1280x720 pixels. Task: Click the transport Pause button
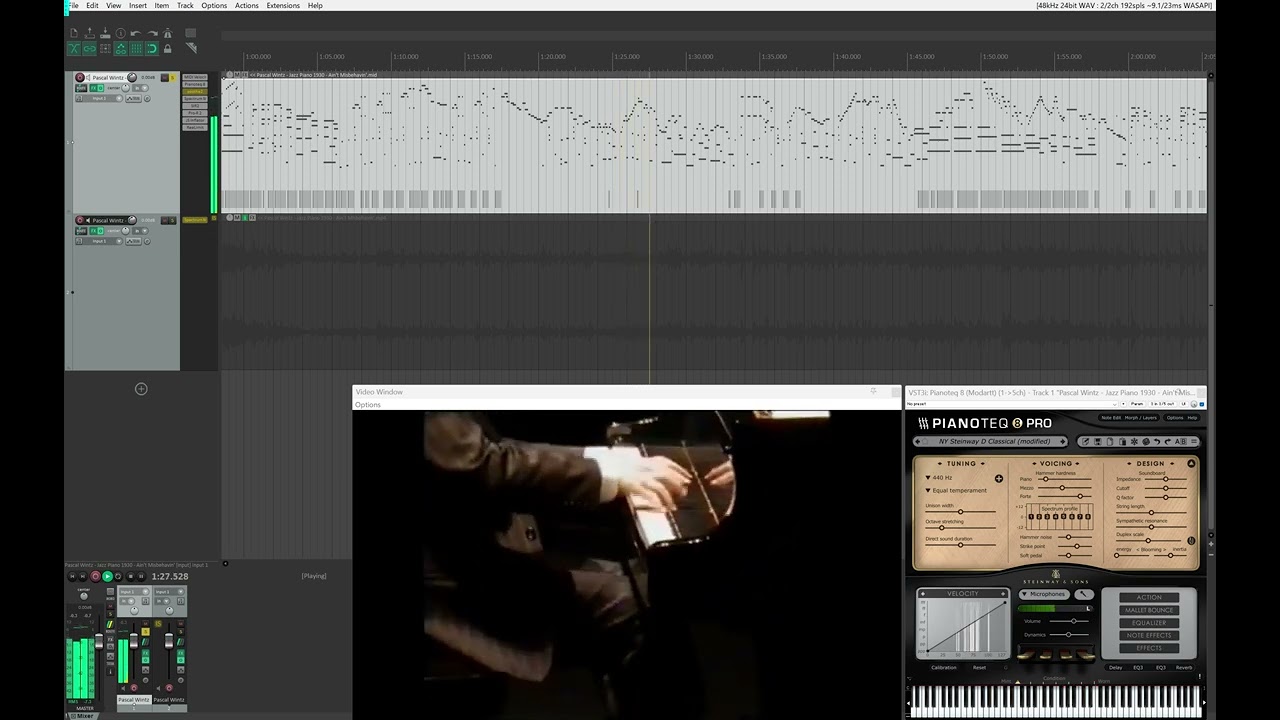141,576
